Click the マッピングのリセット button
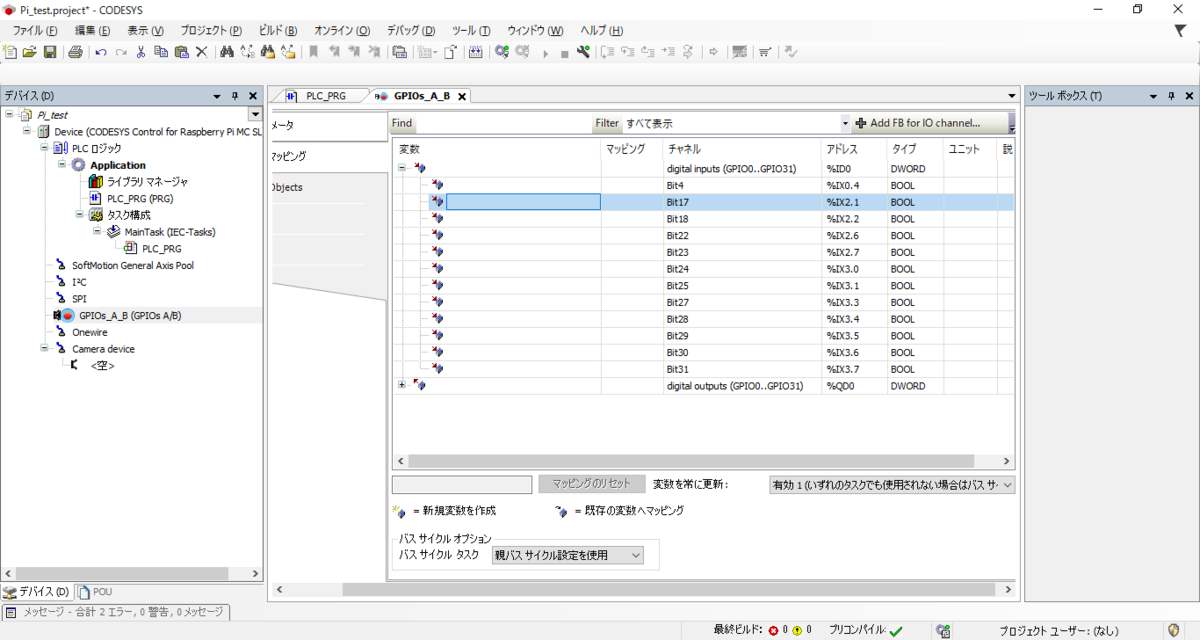Viewport: 1200px width, 640px height. (x=592, y=484)
